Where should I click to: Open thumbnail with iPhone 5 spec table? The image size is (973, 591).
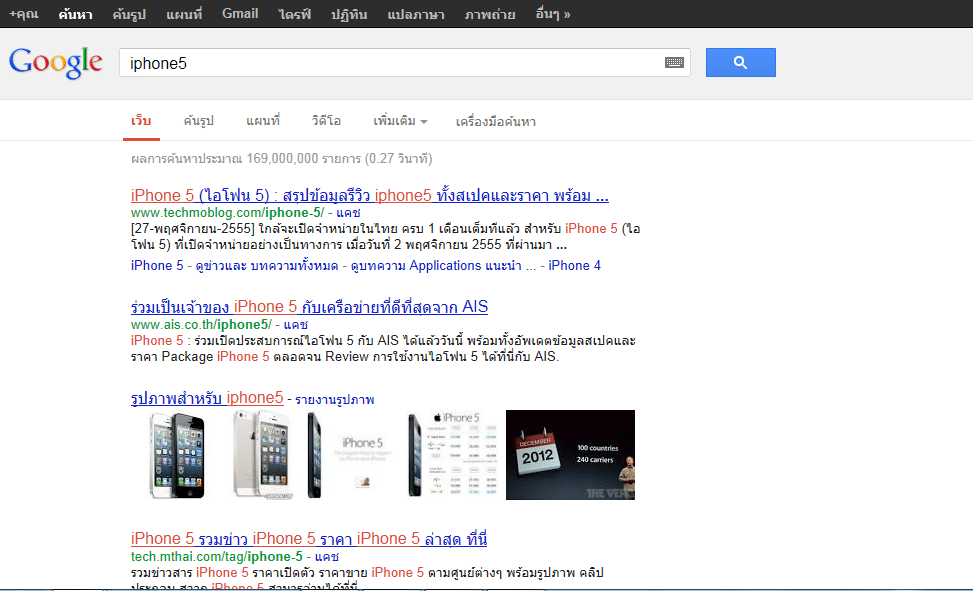(x=453, y=455)
